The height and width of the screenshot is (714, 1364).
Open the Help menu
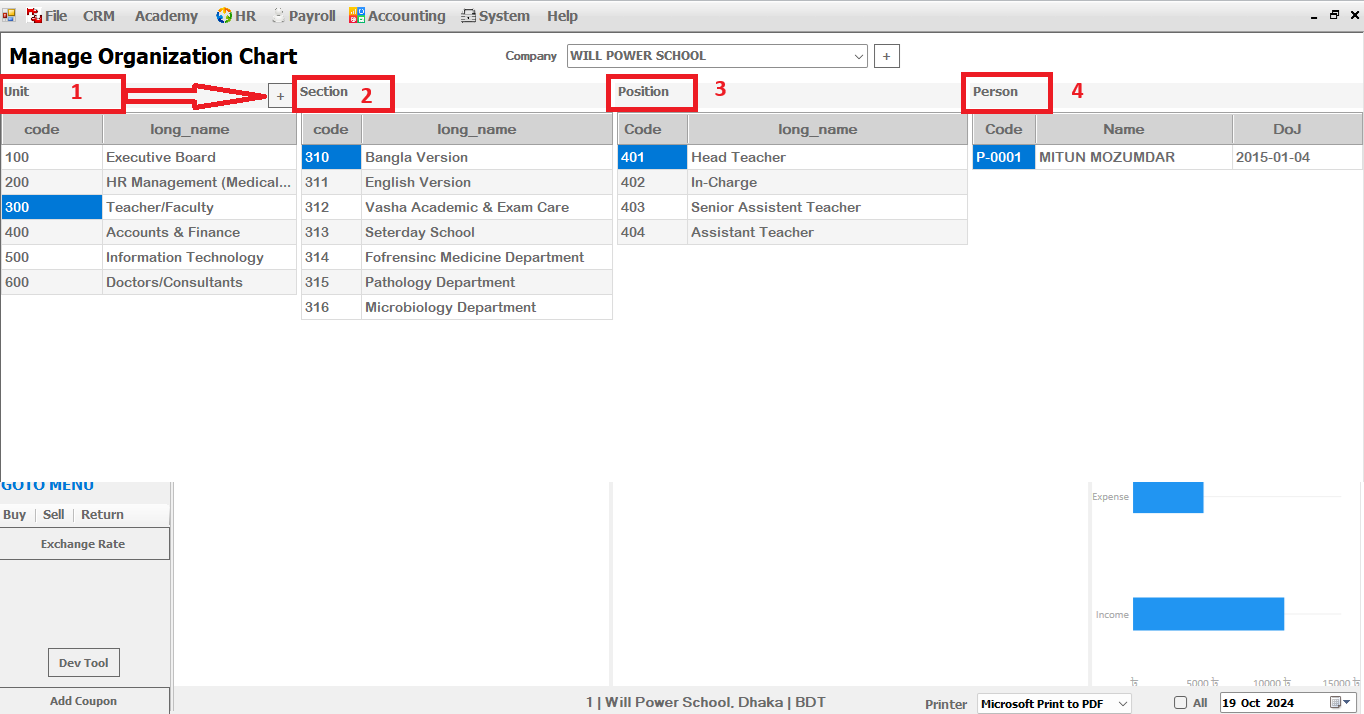click(562, 16)
